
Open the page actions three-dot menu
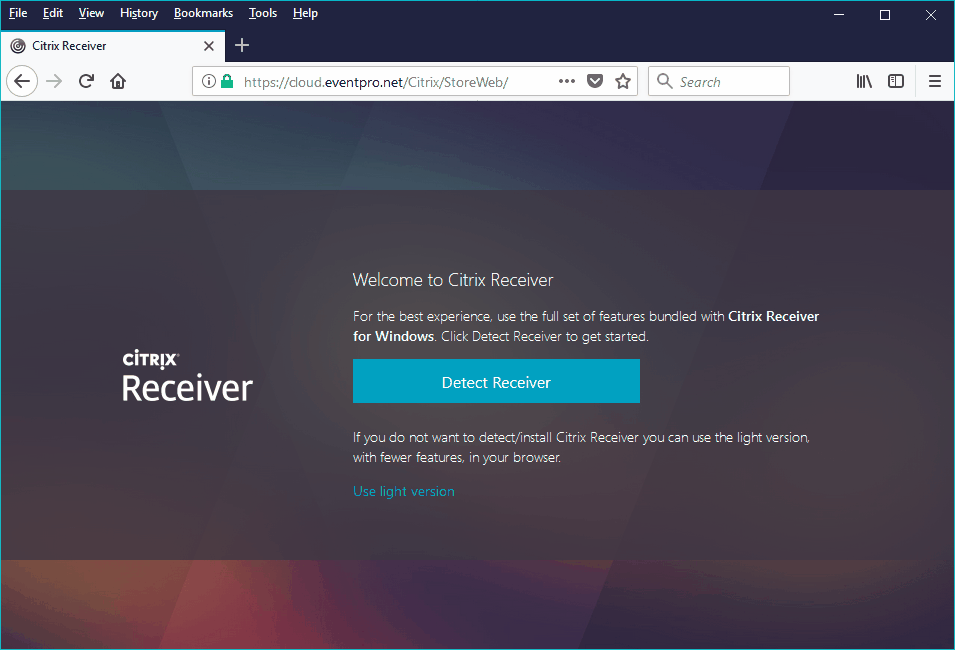point(566,81)
